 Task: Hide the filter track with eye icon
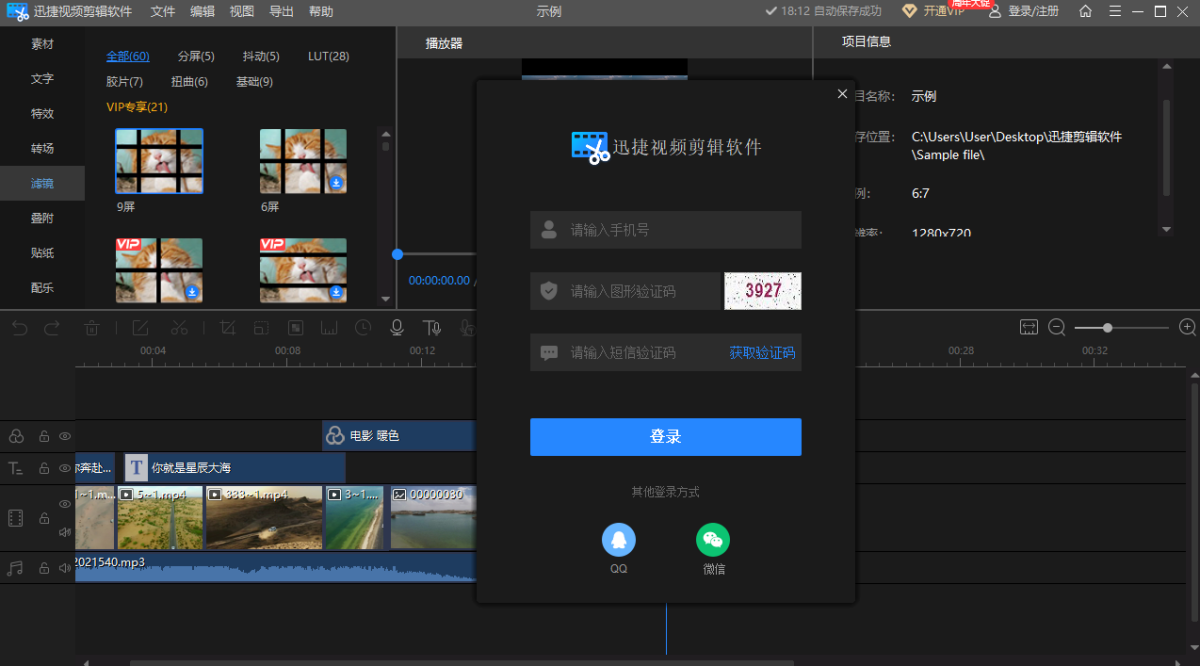(x=65, y=436)
